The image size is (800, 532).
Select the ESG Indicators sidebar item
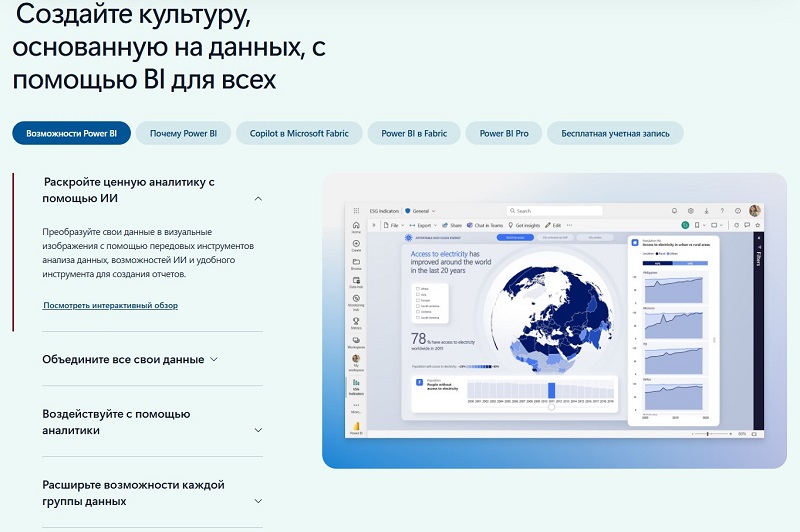[x=356, y=387]
